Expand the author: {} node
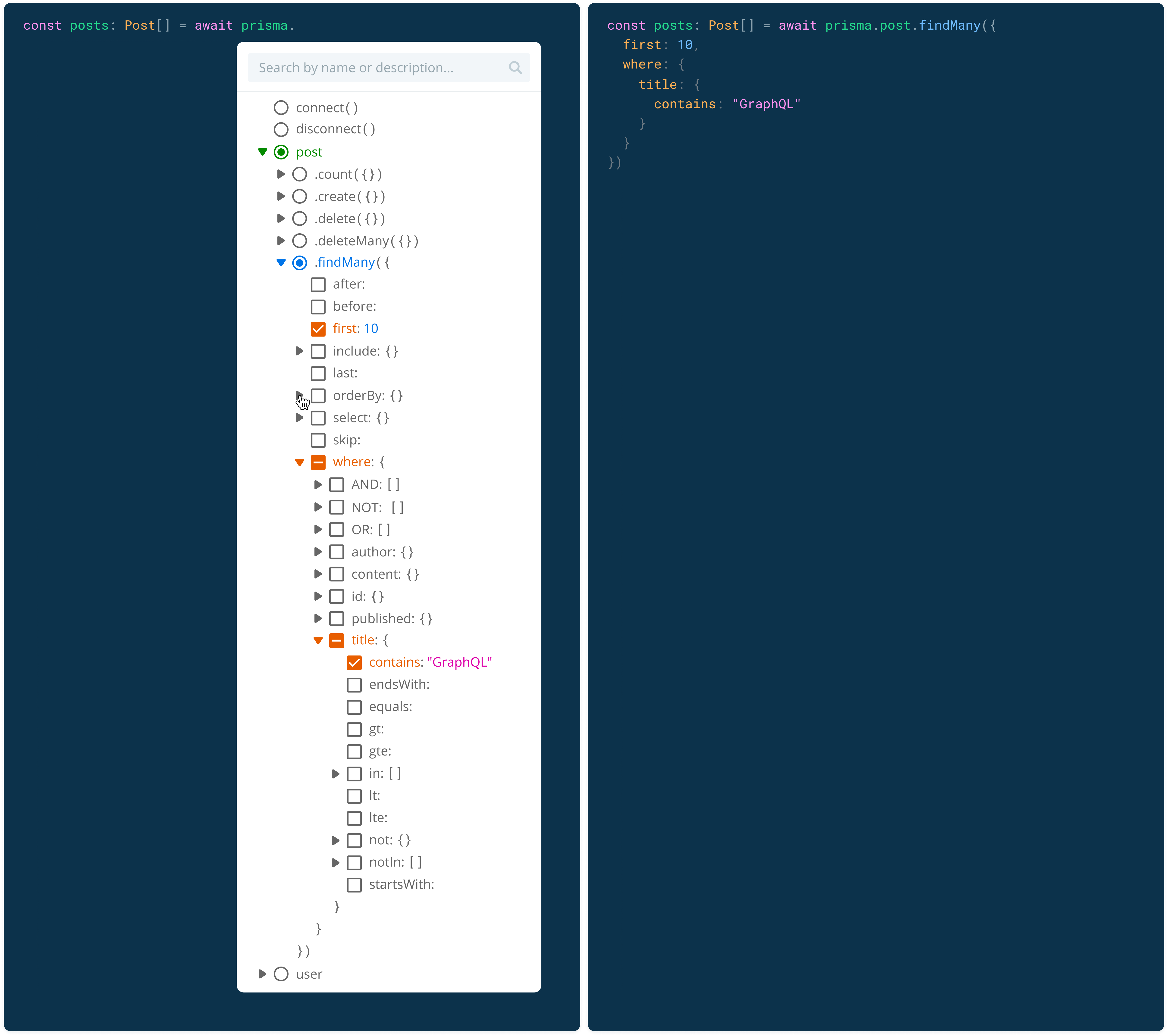1168x1036 pixels. coord(318,552)
